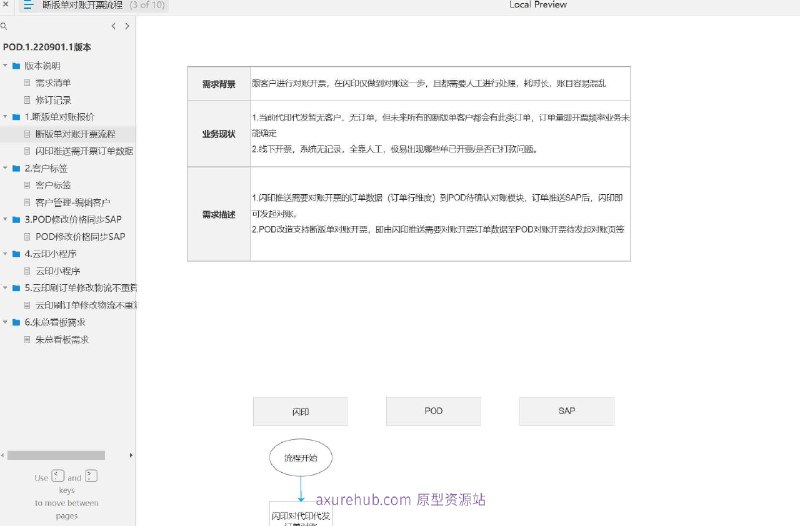The width and height of the screenshot is (800, 526).
Task: Click the 闪印对代印代发 flowchart step
Action: (x=301, y=514)
